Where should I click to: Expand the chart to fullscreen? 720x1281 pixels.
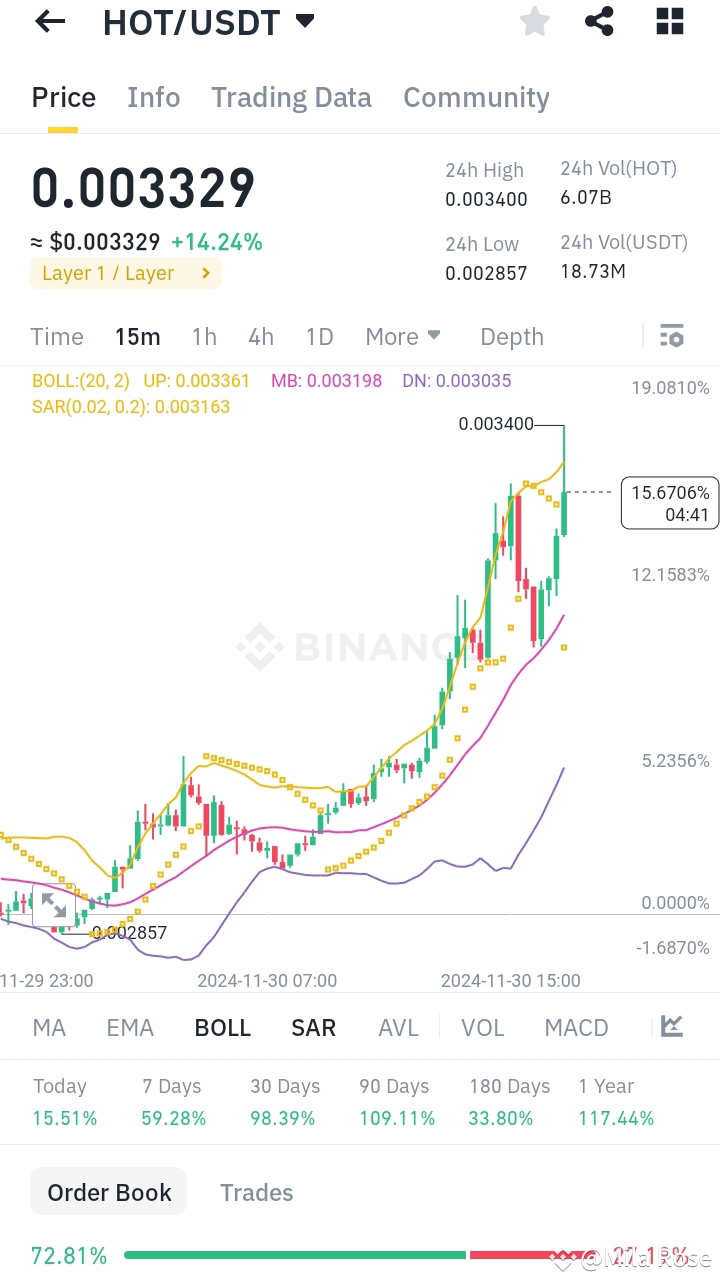[55, 905]
